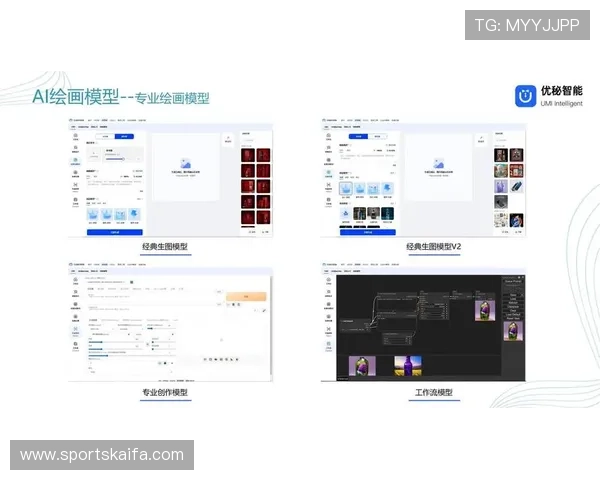
Task: Open the bottle-in-yellow-field thumbnail in 工作流模型
Action: coord(408,366)
